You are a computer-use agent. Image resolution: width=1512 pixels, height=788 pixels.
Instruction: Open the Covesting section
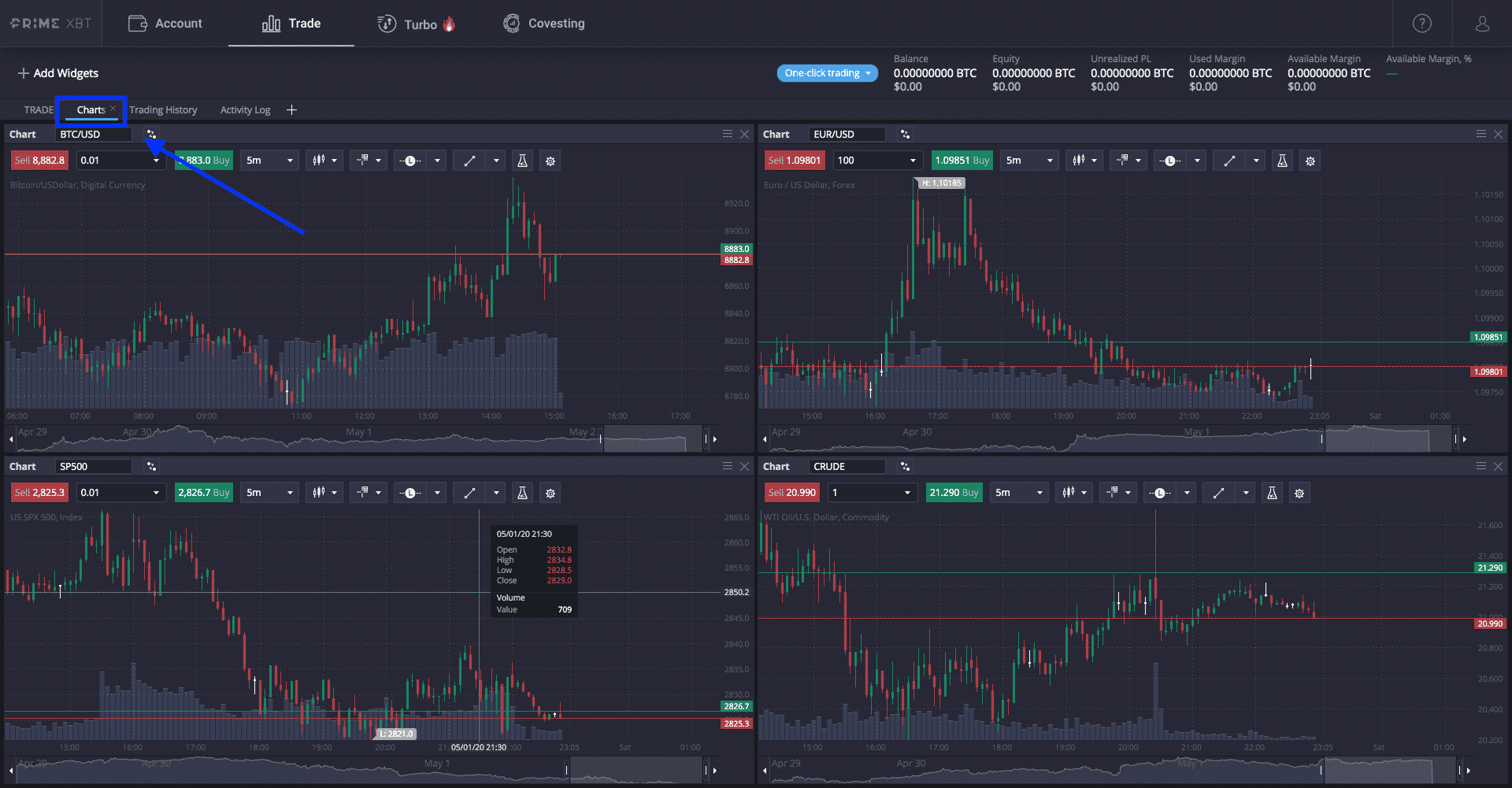click(x=544, y=24)
